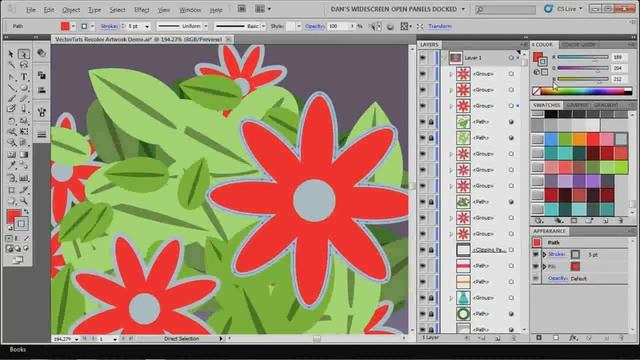Open the fill color dropdown in the control bar
Viewport: 640px width, 360px height.
(73, 27)
